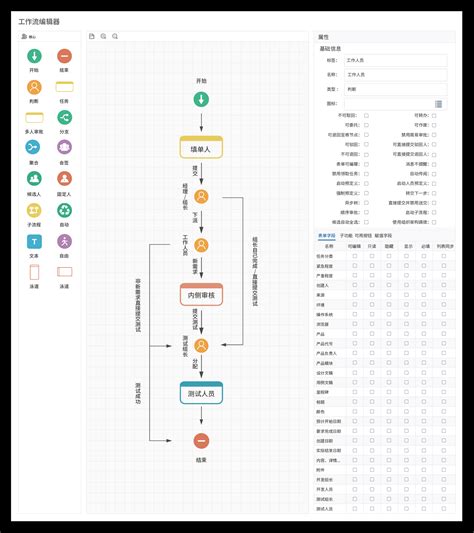Click the save document icon in canvas toolbar
Screen dimensions: 474x533
(x=91, y=36)
